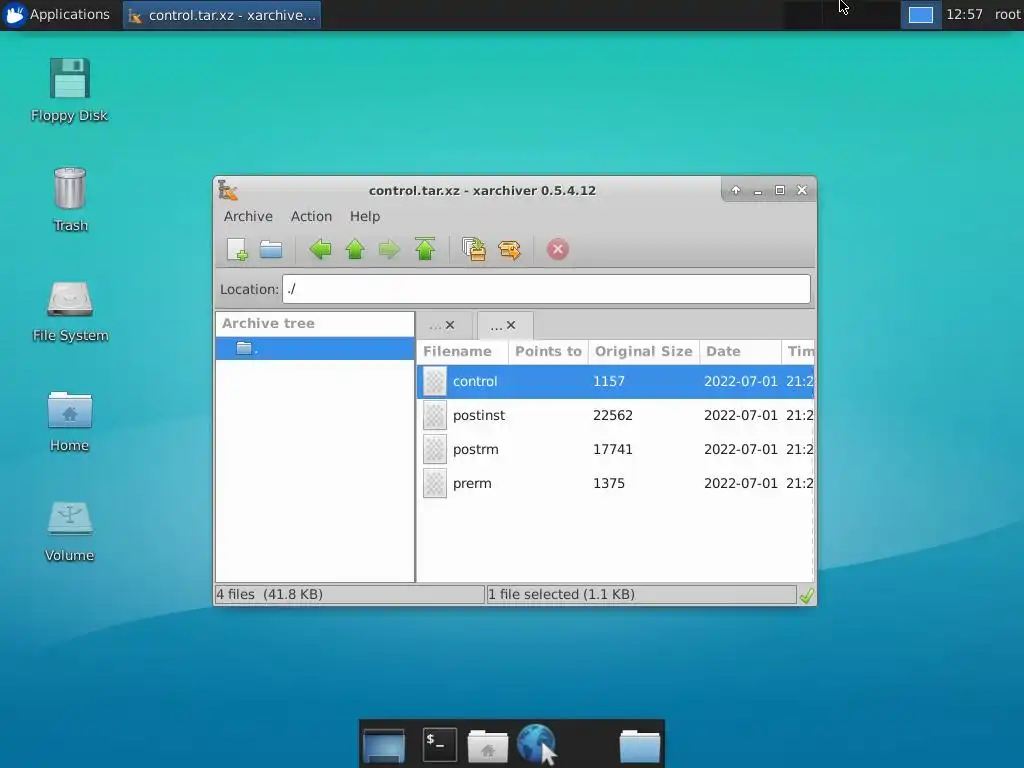Click the Extract files toolbar icon
Image resolution: width=1024 pixels, height=768 pixels.
509,249
